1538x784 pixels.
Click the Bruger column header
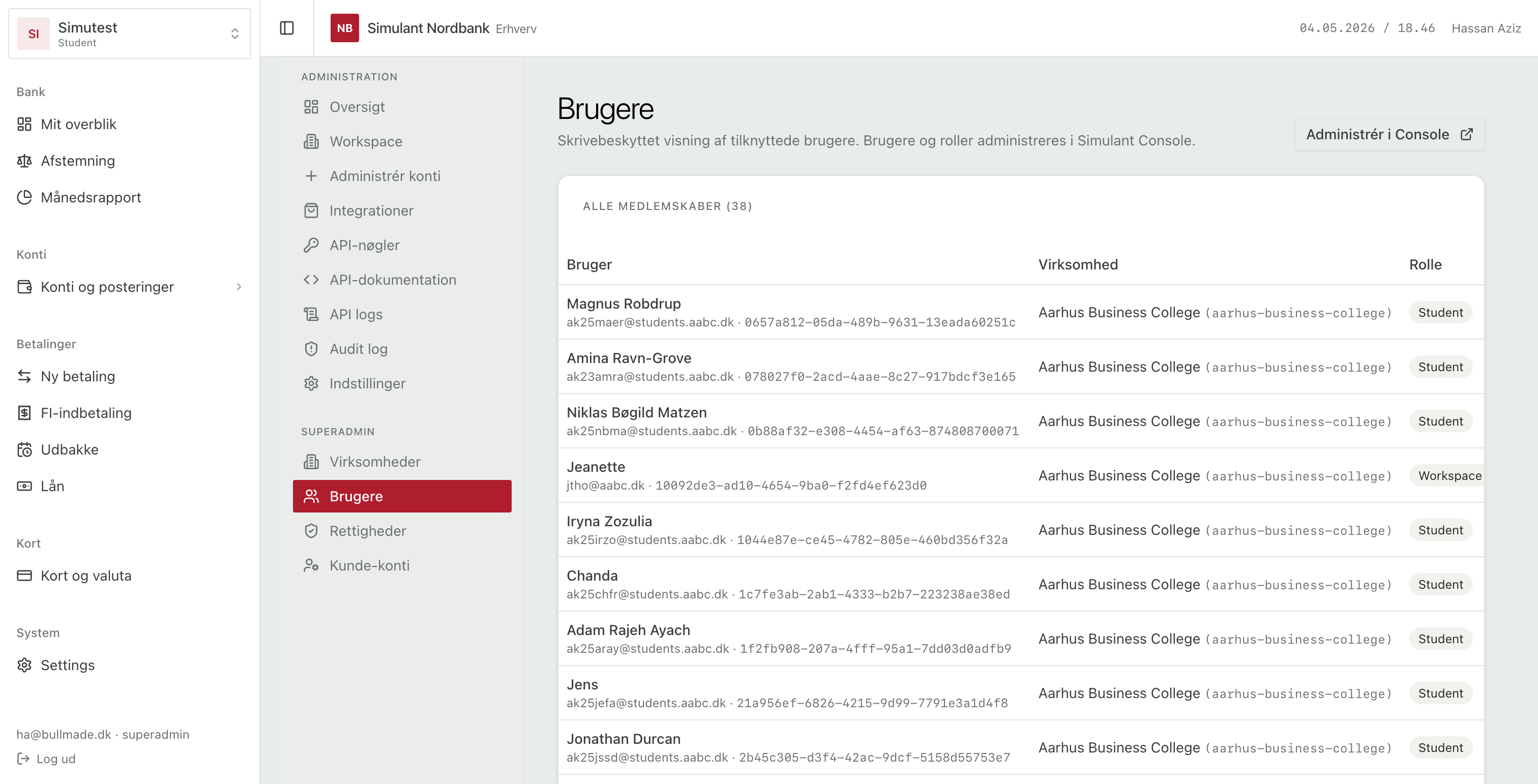[589, 264]
